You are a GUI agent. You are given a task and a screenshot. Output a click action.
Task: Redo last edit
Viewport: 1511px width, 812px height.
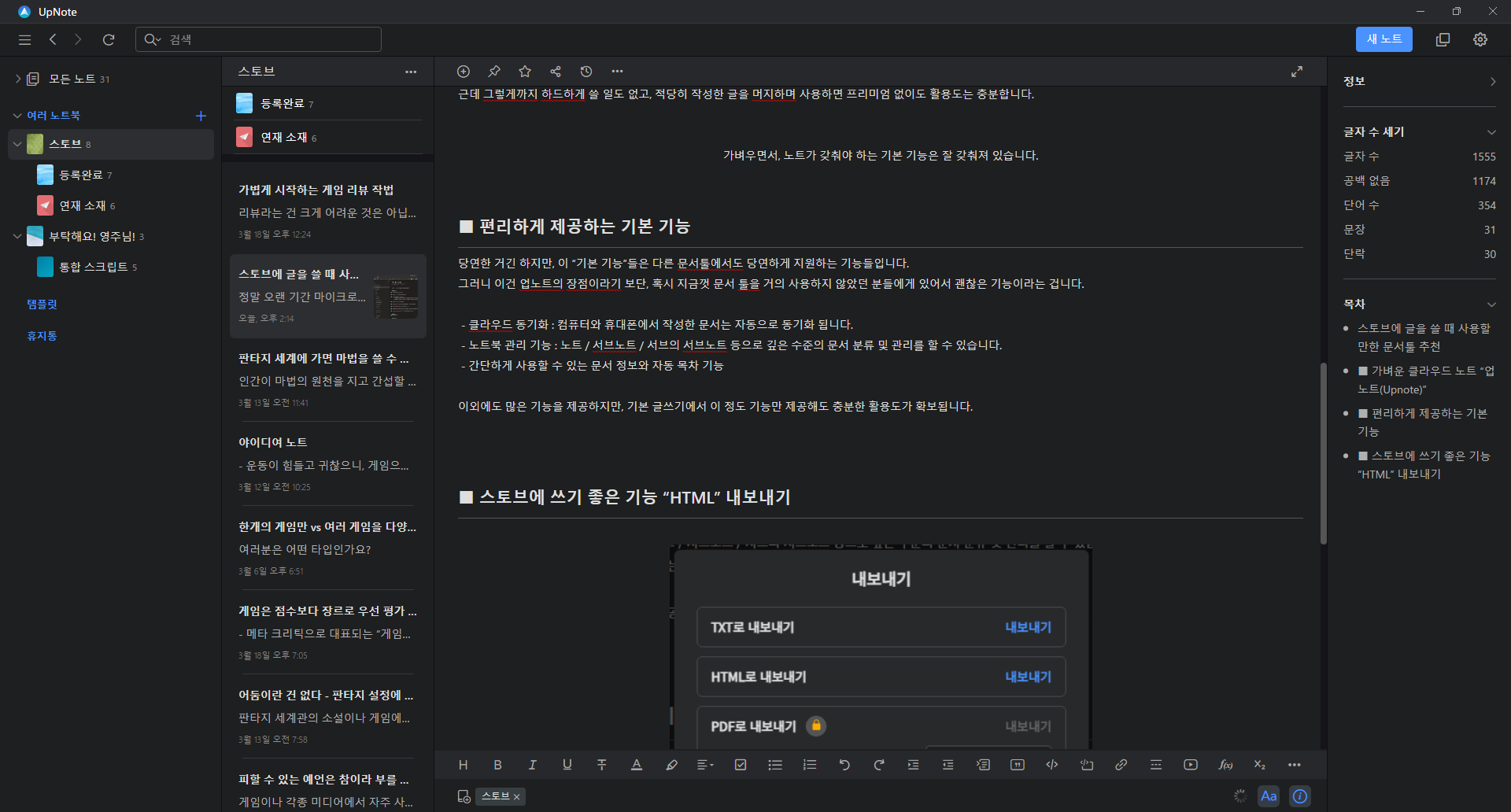[879, 765]
